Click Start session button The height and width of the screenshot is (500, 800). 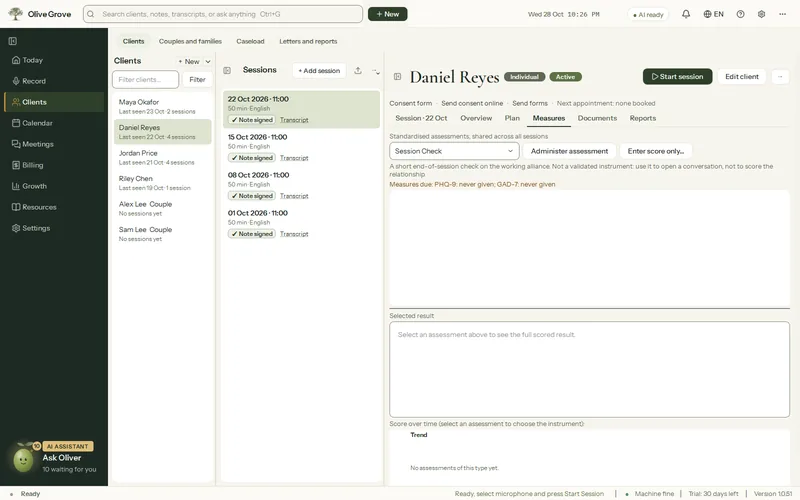677,77
